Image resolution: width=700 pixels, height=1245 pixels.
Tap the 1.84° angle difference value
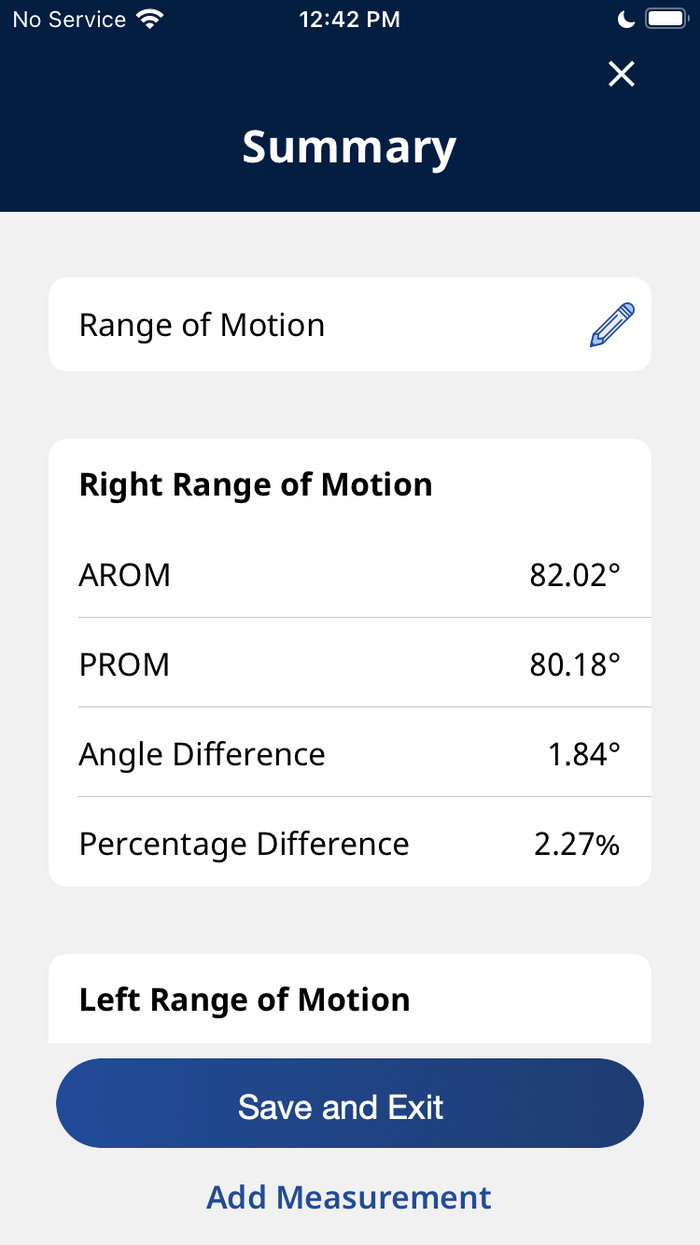pyautogui.click(x=584, y=754)
